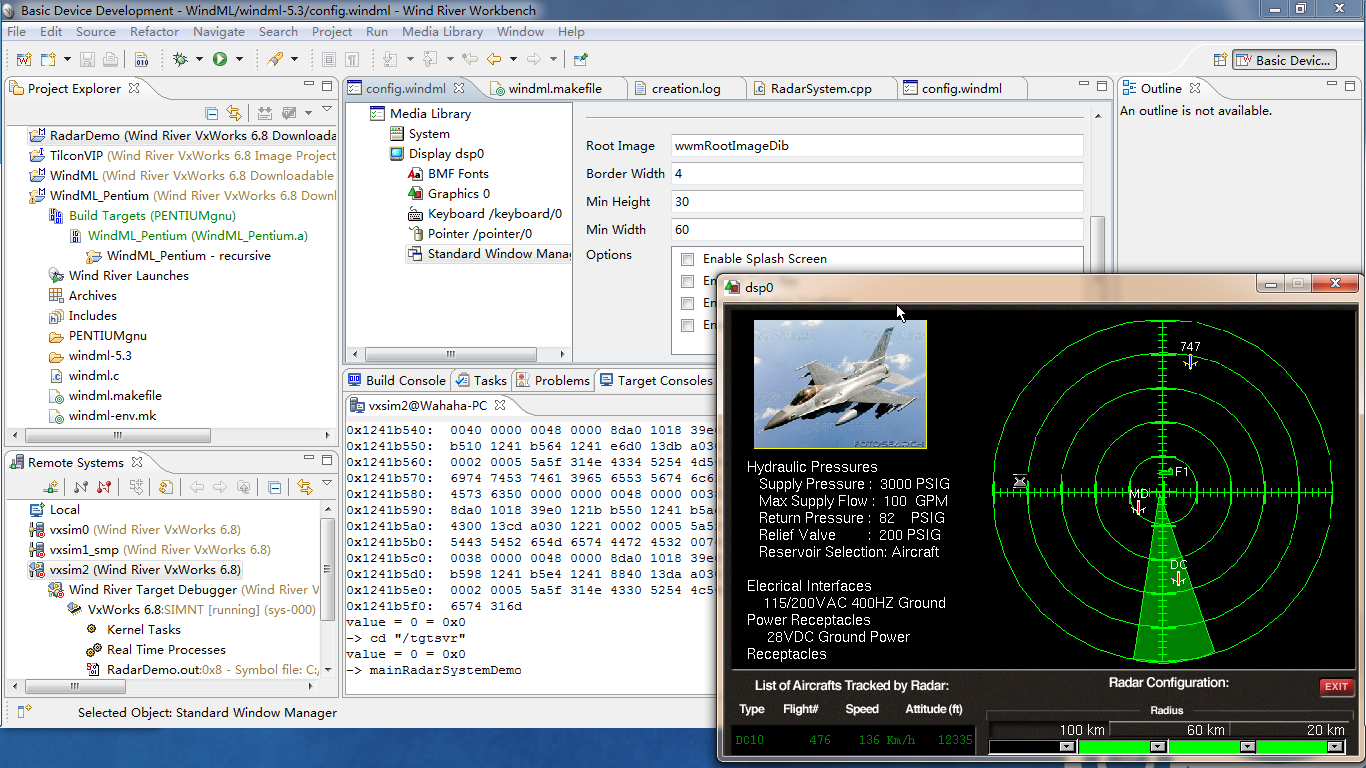Click the Back arrow navigation icon
Screen dimensions: 1366x768
tap(494, 59)
